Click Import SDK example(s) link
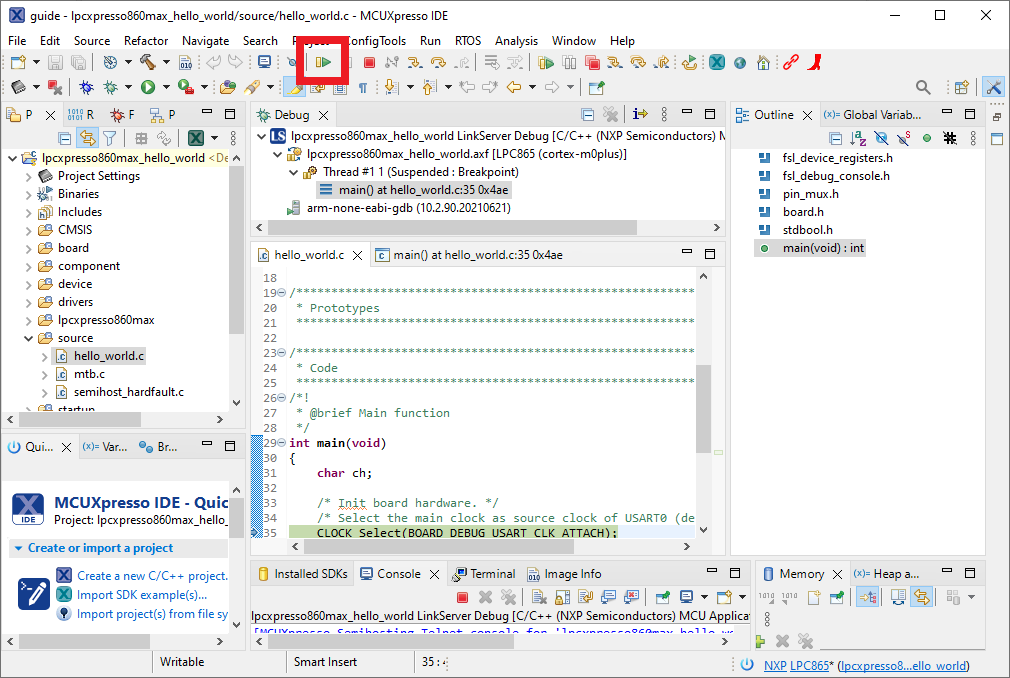The width and height of the screenshot is (1010, 678). coord(141,595)
